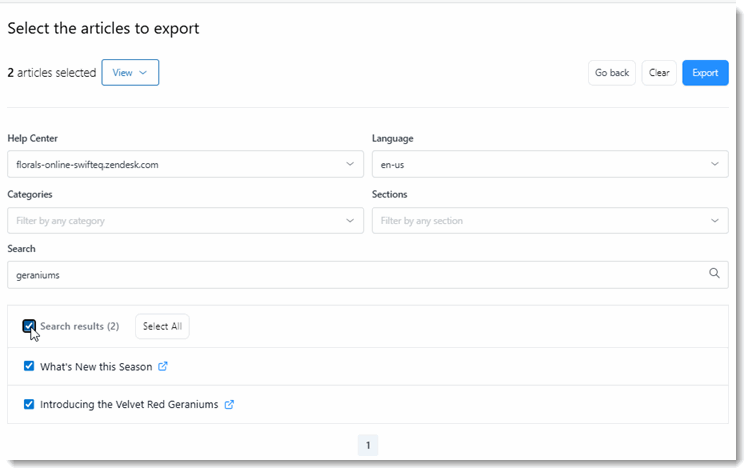The height and width of the screenshot is (468, 745).
Task: Open external link for Introducing the Velvet Red Geraniums
Action: [229, 404]
